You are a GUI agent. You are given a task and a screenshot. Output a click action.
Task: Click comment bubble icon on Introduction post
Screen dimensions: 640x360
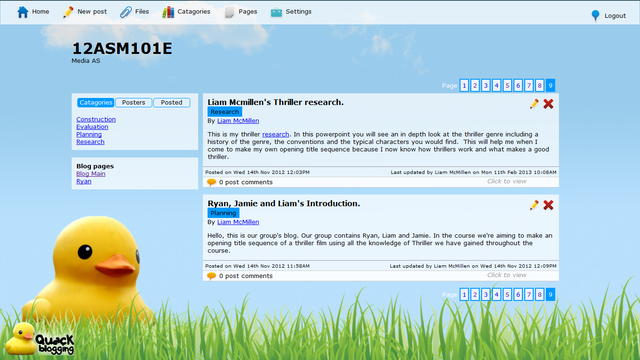(211, 276)
